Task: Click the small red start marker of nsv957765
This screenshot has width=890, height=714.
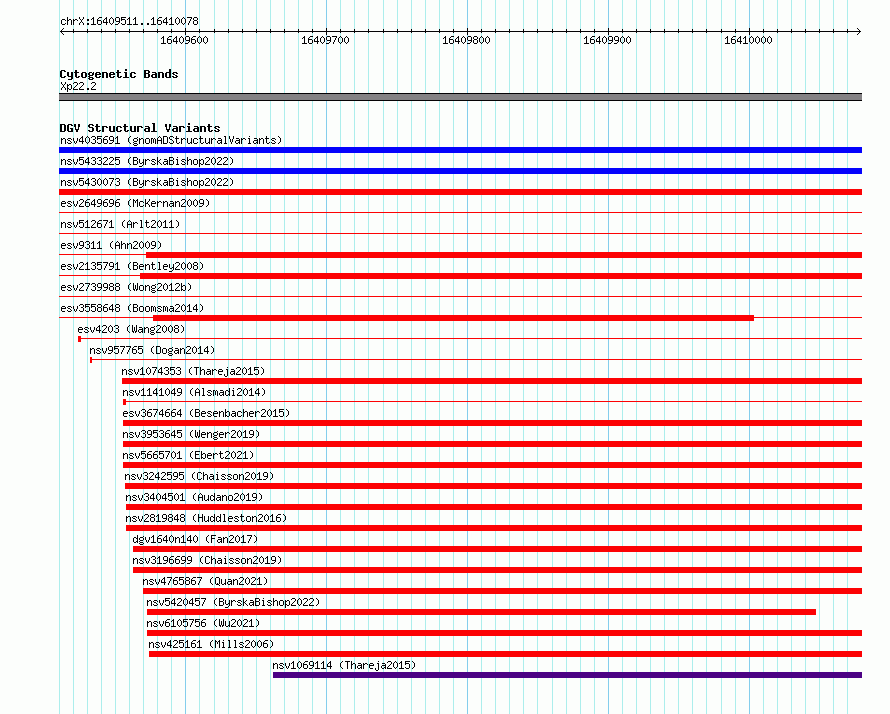Action: coord(91,360)
